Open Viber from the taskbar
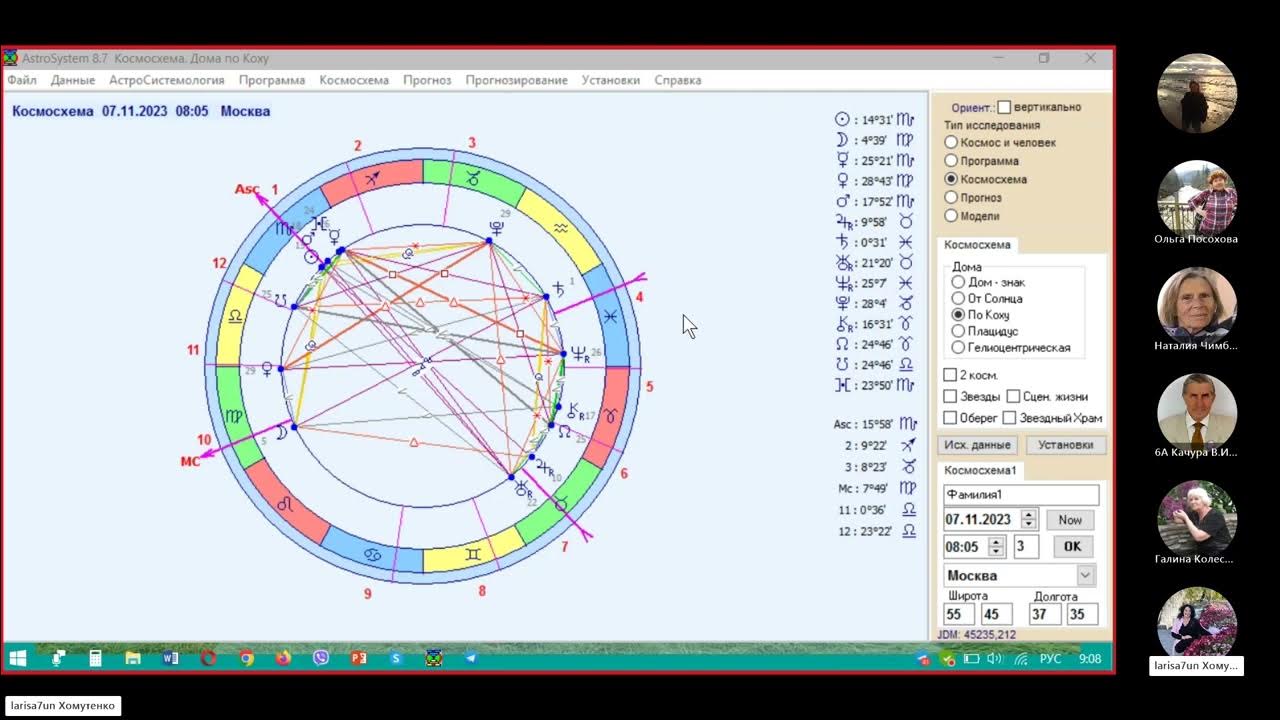1280x720 pixels. (321, 658)
